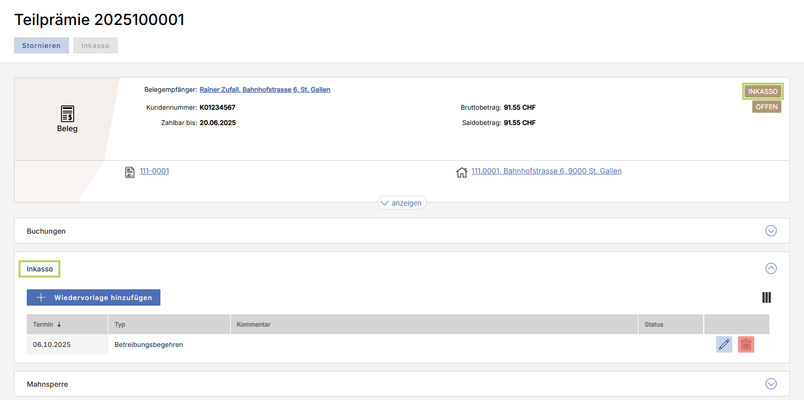Open the table column settings icon
The height and width of the screenshot is (400, 804).
(x=766, y=297)
